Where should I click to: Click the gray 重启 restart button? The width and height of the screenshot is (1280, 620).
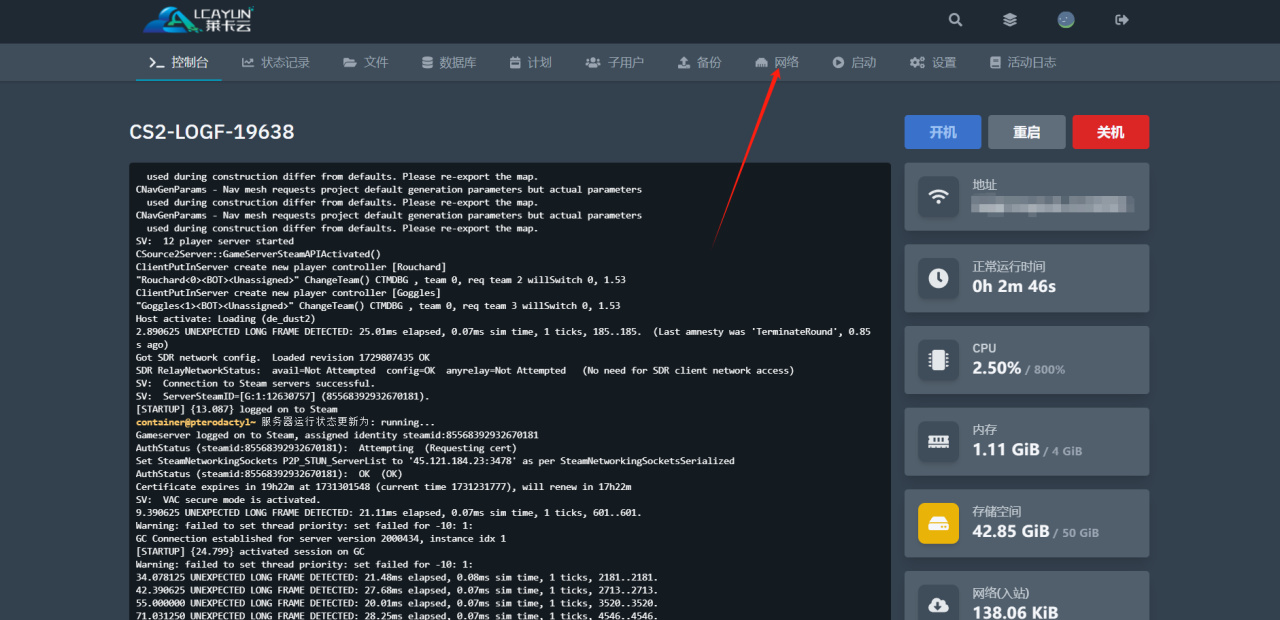click(1027, 132)
